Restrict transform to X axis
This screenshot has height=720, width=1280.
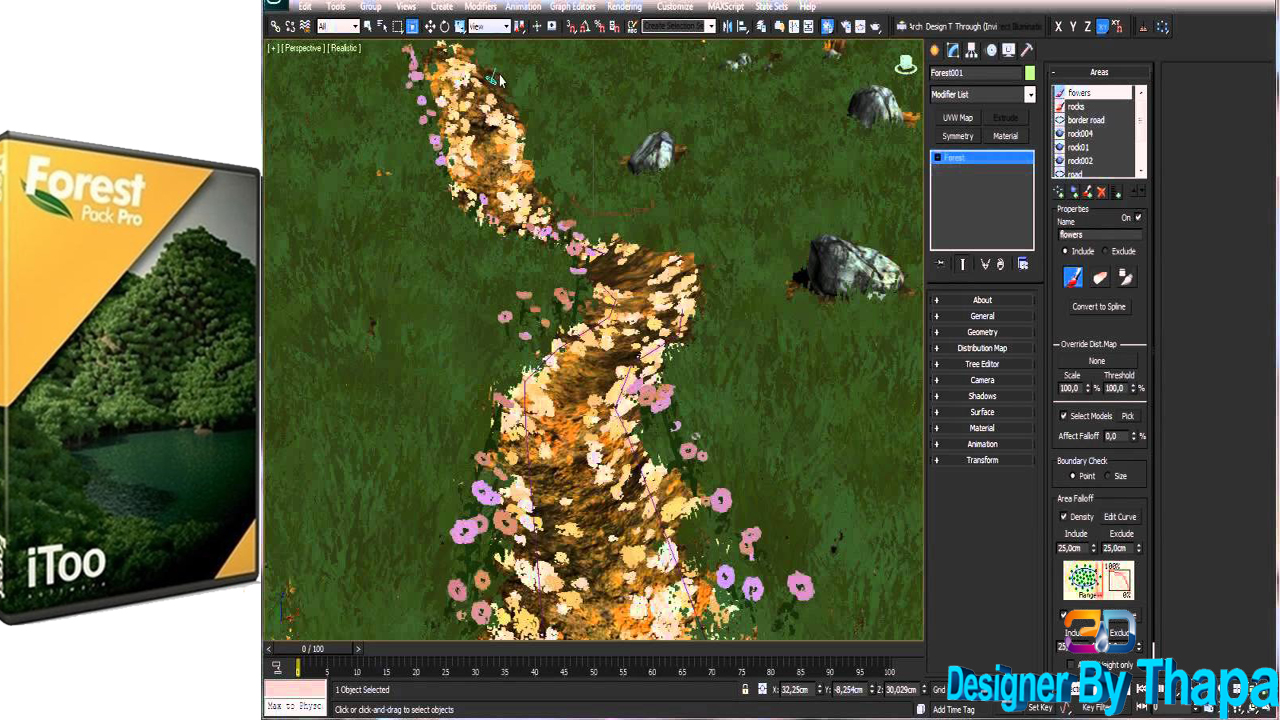(x=1058, y=27)
